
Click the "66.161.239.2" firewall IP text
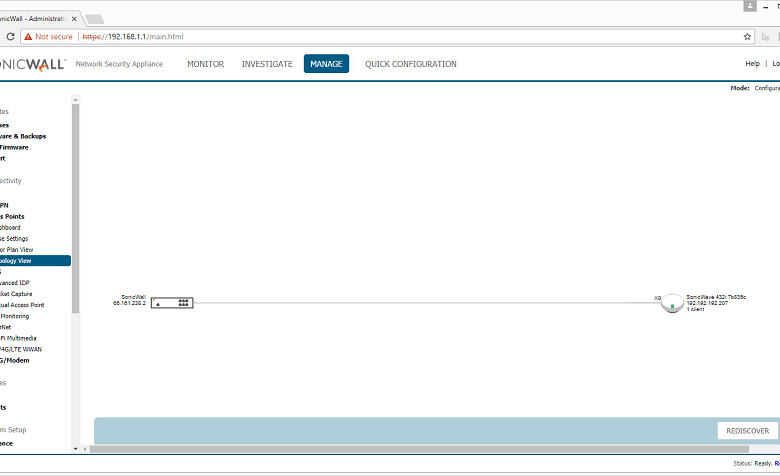129,303
